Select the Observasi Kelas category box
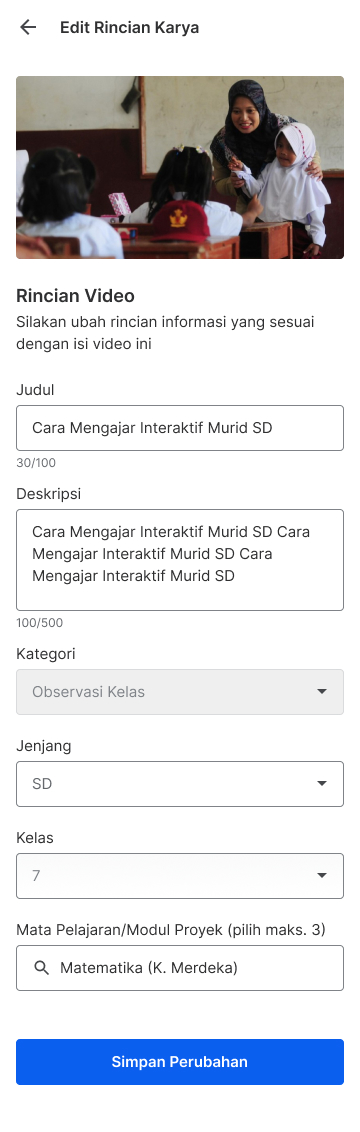This screenshot has height=1132, width=360. 180,692
